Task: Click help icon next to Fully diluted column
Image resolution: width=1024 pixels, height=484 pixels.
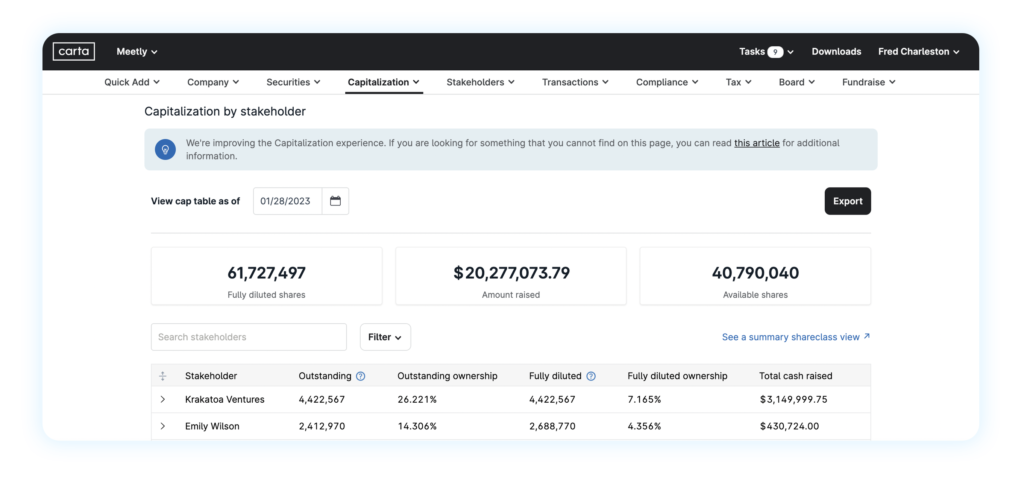Action: [590, 376]
